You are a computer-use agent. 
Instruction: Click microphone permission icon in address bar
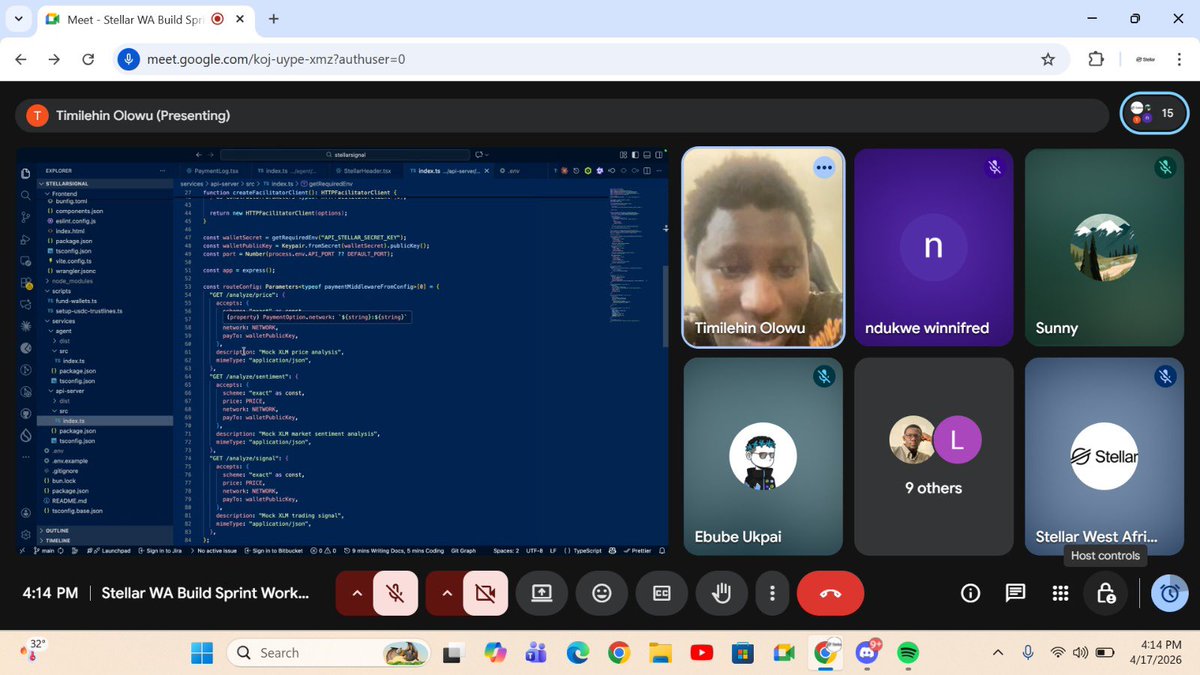(128, 59)
